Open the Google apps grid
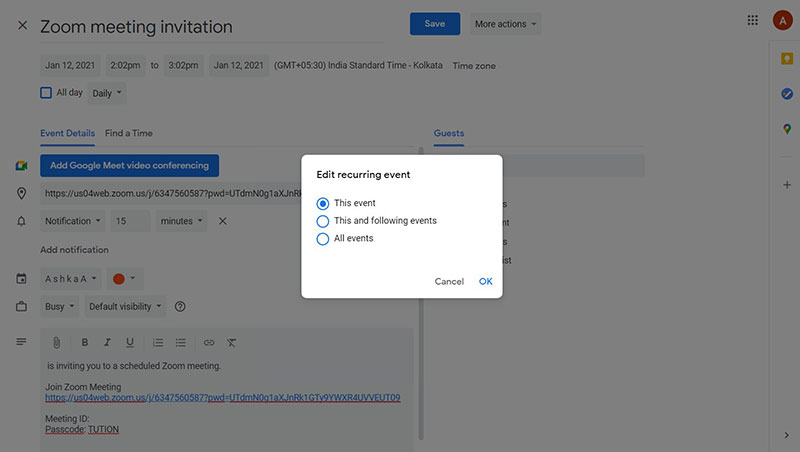Screen dimensions: 800x452 (x=753, y=20)
